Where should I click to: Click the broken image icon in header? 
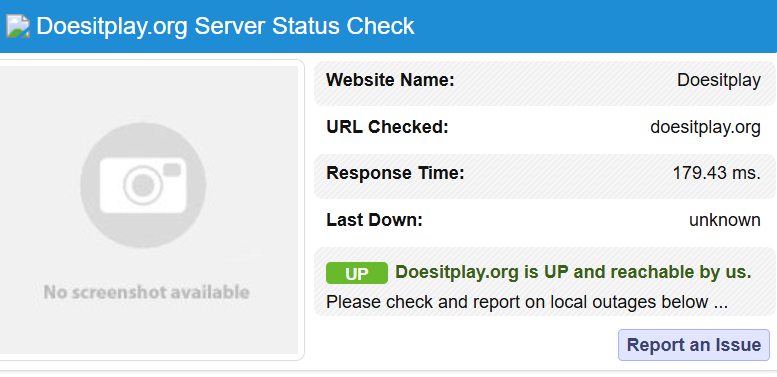click(x=18, y=26)
